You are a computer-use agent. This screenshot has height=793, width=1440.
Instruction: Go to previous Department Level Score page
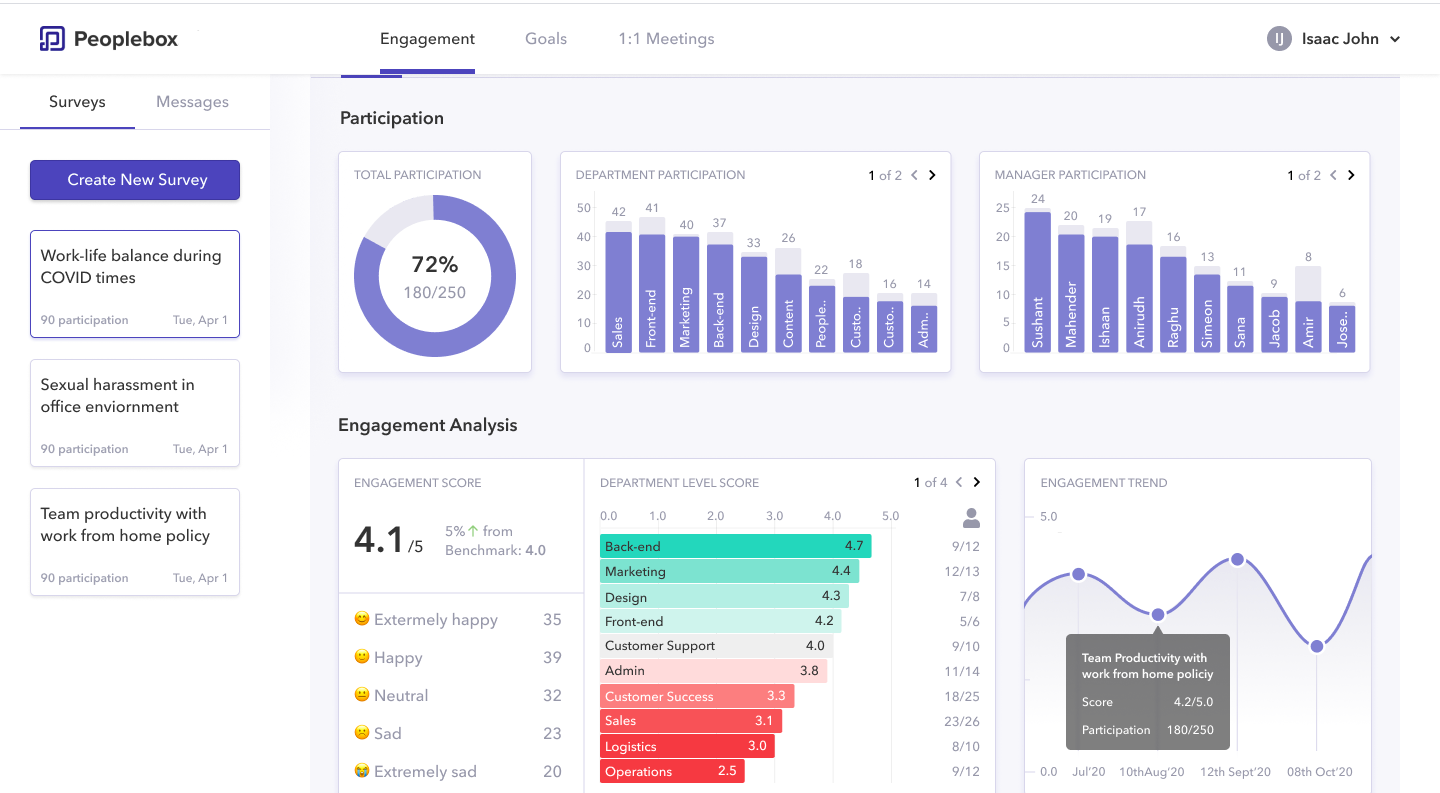(958, 482)
